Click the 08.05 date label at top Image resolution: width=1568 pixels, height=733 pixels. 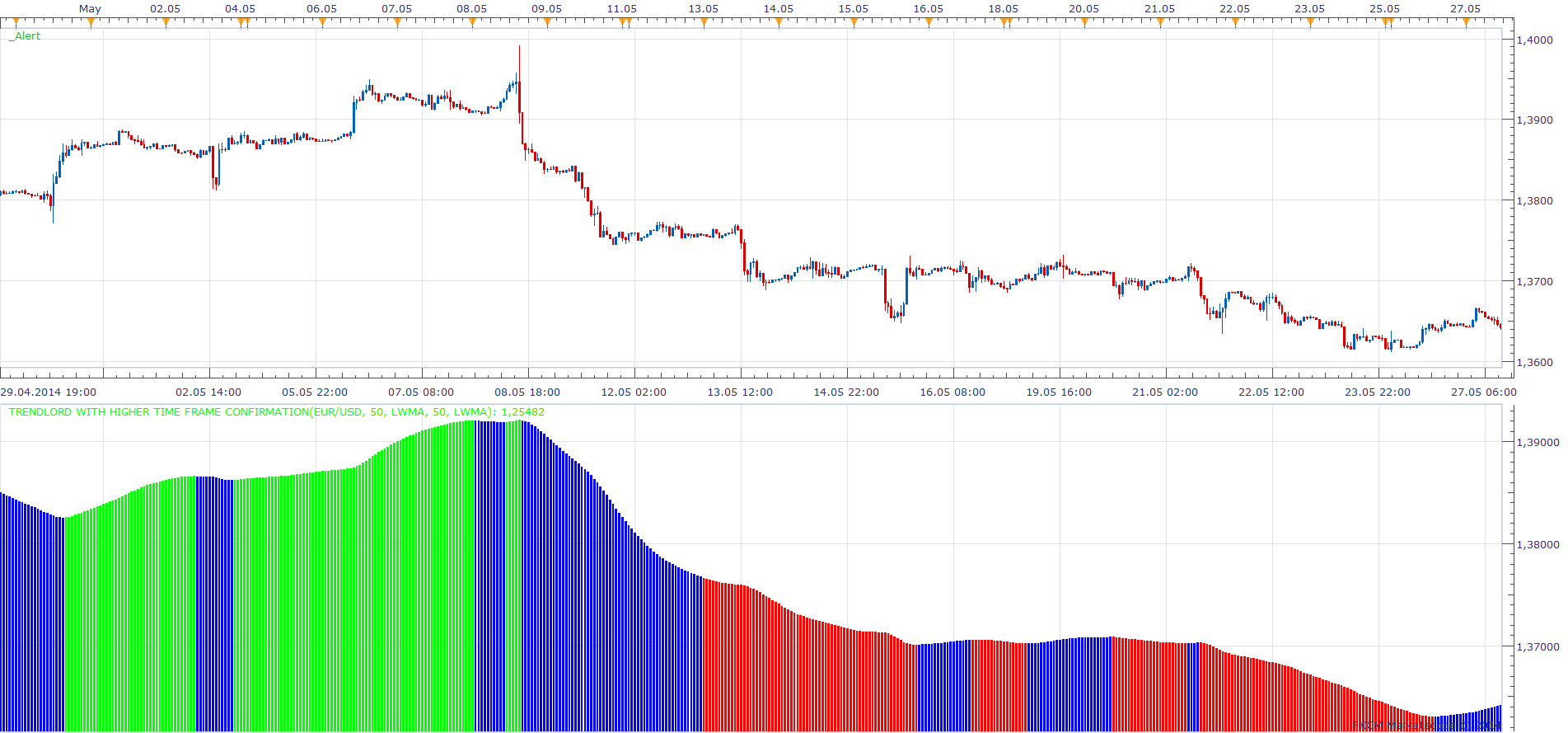[x=471, y=9]
